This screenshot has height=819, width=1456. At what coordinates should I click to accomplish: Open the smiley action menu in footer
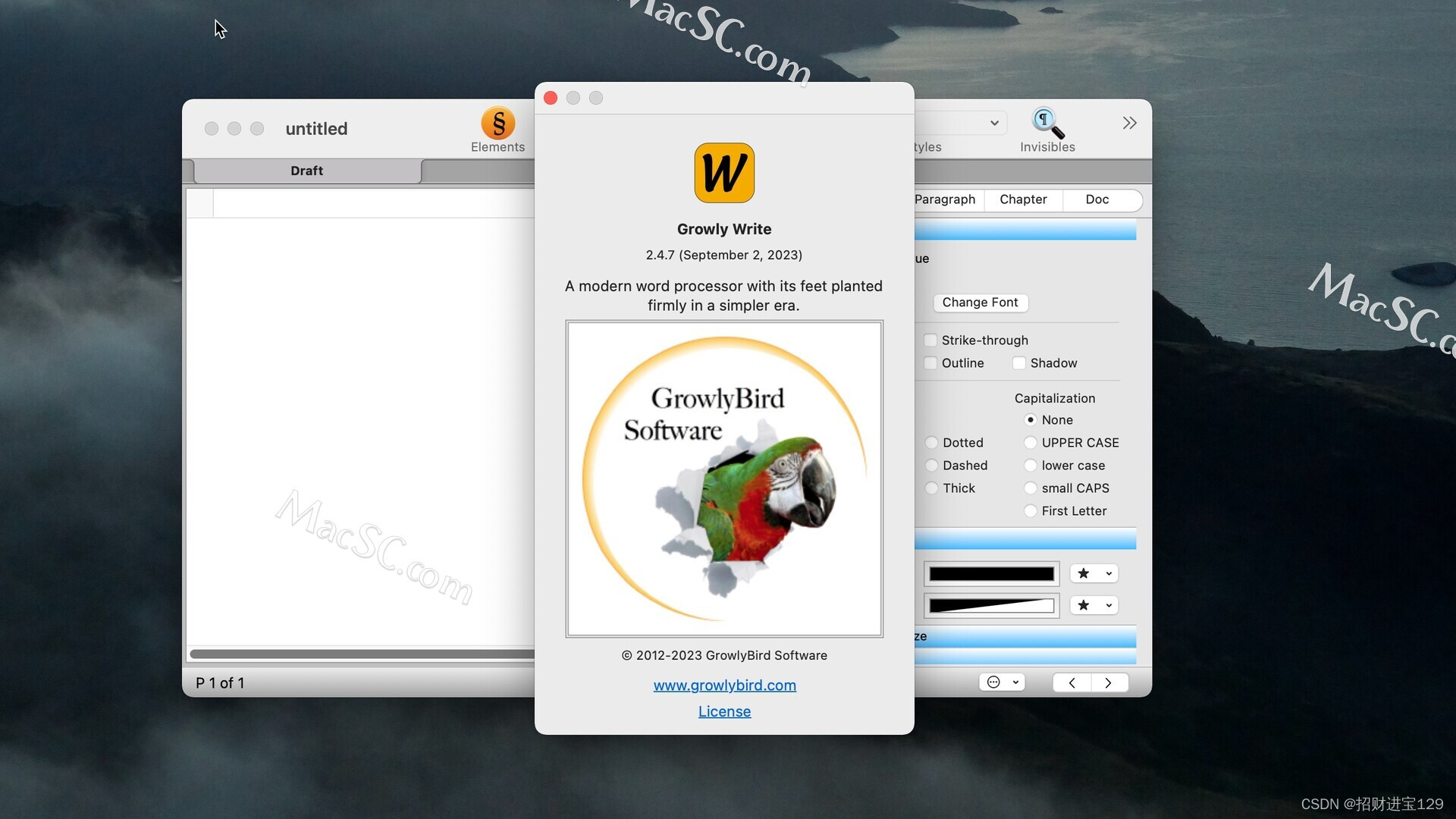pos(1003,682)
